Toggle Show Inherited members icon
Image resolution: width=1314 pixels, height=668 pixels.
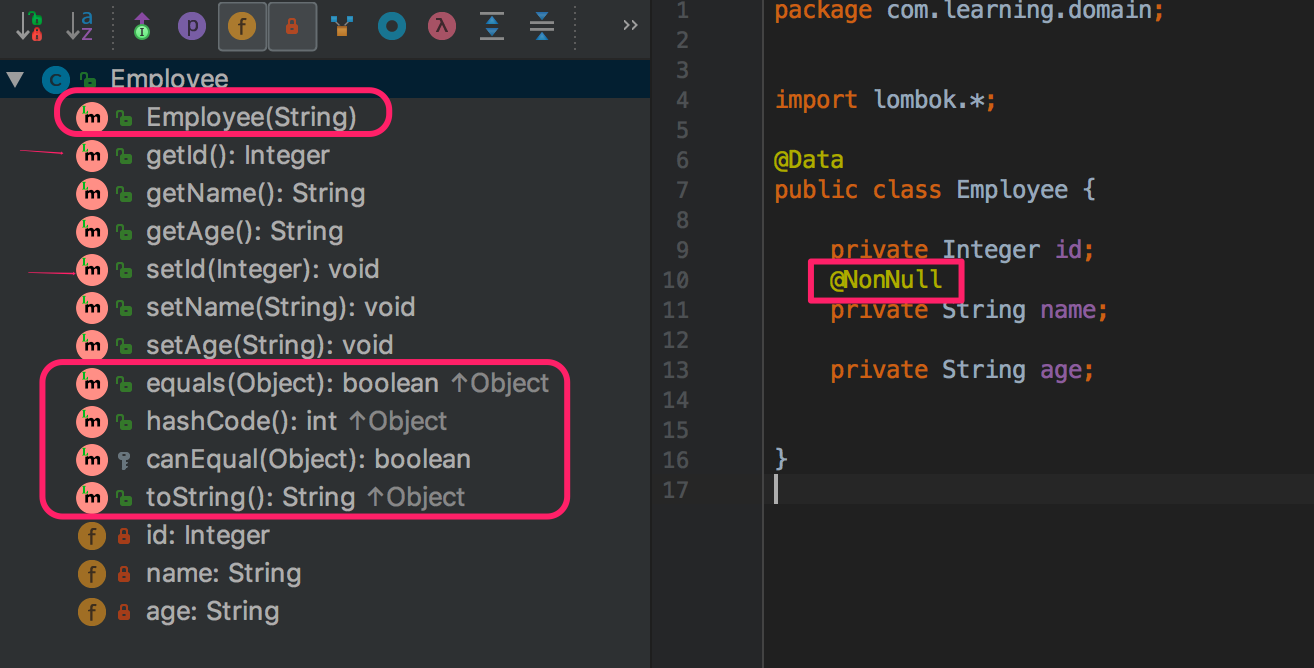click(142, 26)
